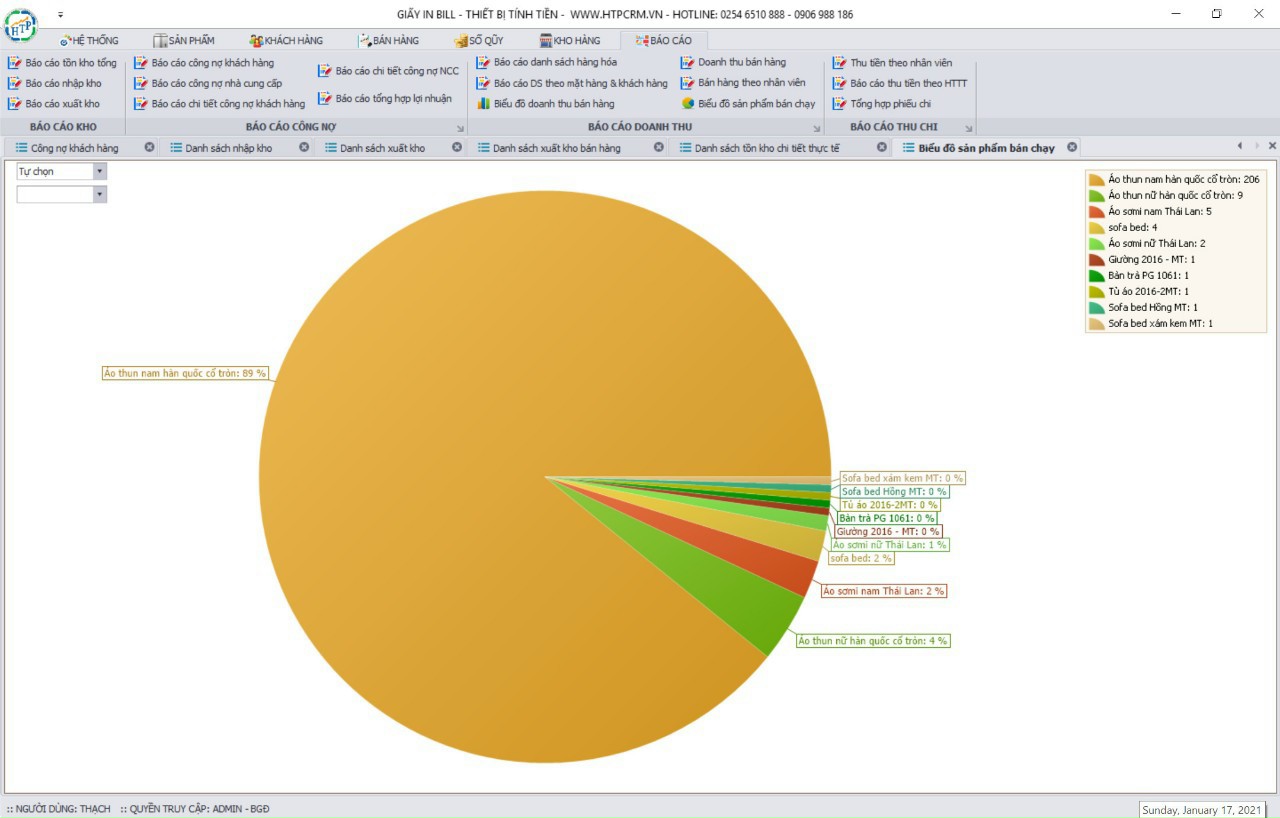Close all document tabs X button
Screen dimensions: 1280x818
click(1272, 146)
